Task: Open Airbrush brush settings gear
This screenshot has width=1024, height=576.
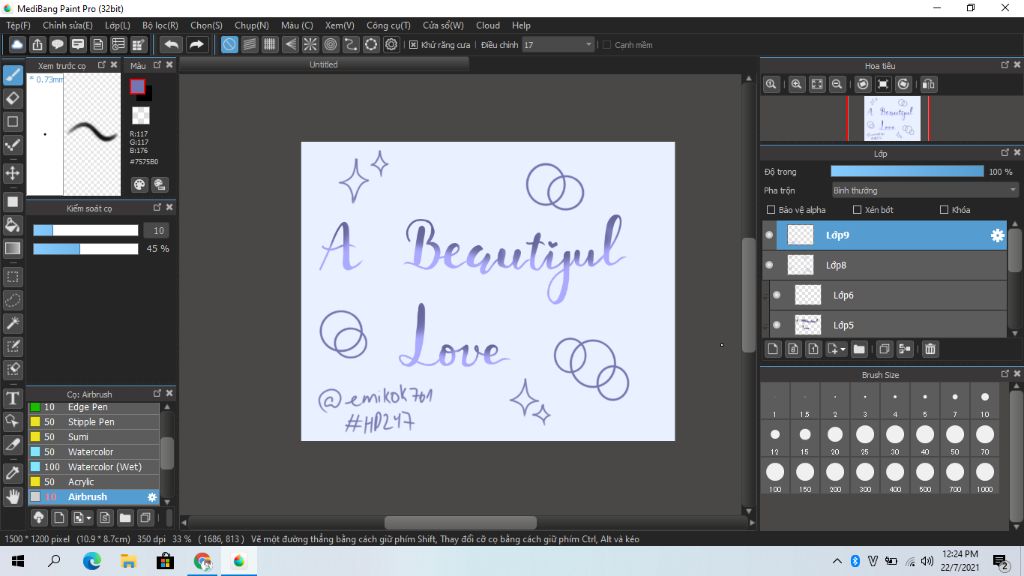Action: [x=152, y=497]
